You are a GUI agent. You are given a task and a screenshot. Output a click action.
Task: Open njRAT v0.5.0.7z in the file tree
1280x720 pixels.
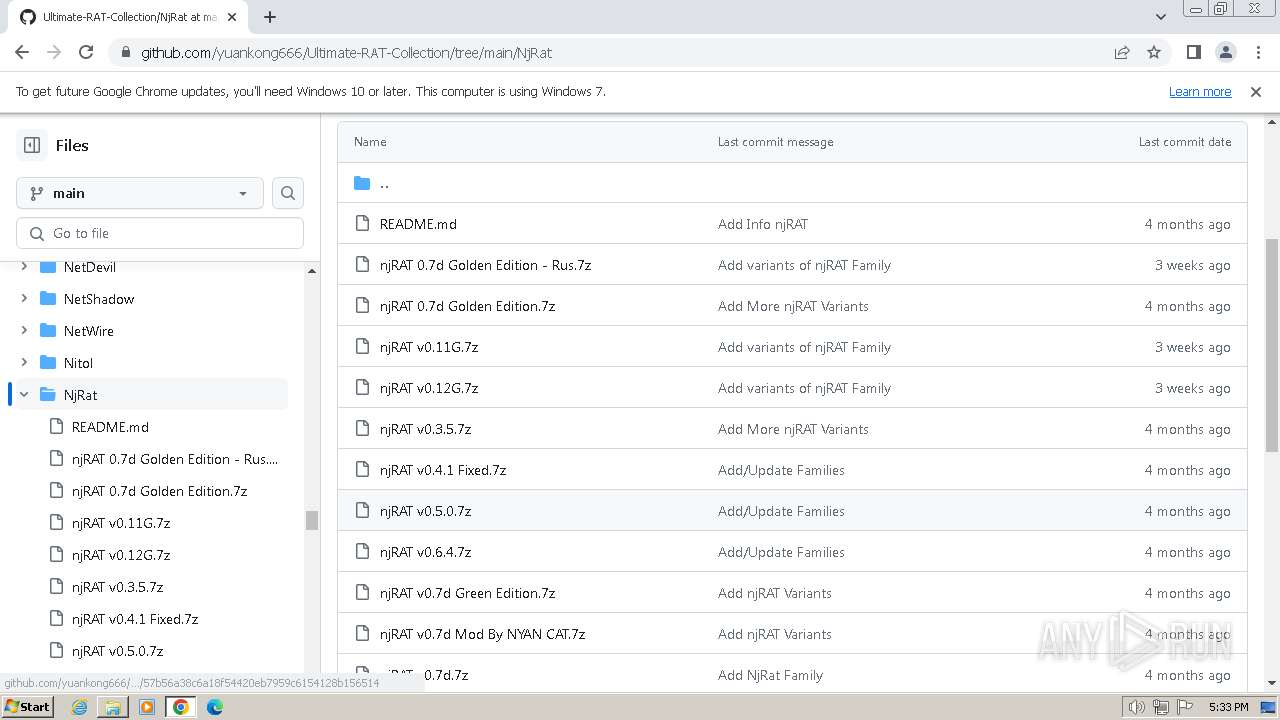(117, 651)
